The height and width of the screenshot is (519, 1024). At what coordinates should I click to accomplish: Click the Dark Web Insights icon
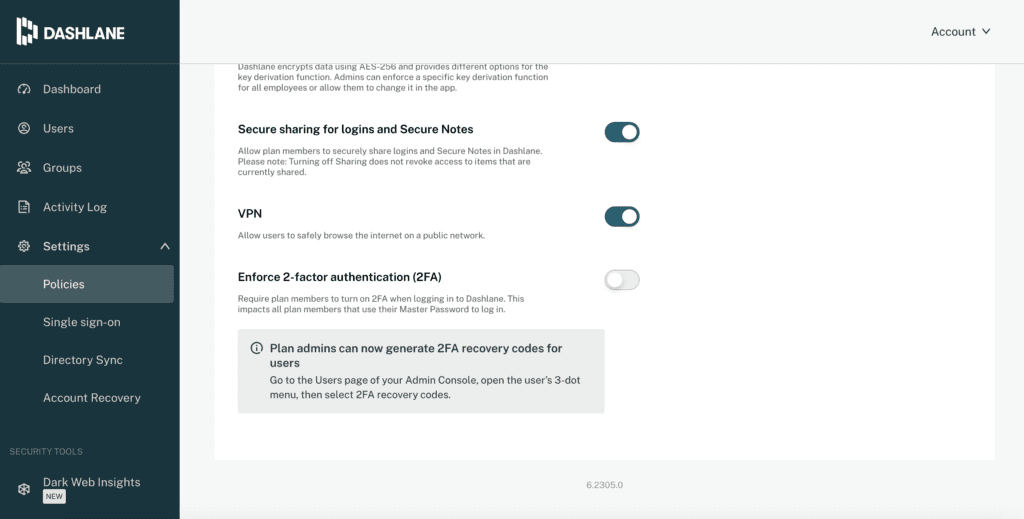pyautogui.click(x=24, y=489)
